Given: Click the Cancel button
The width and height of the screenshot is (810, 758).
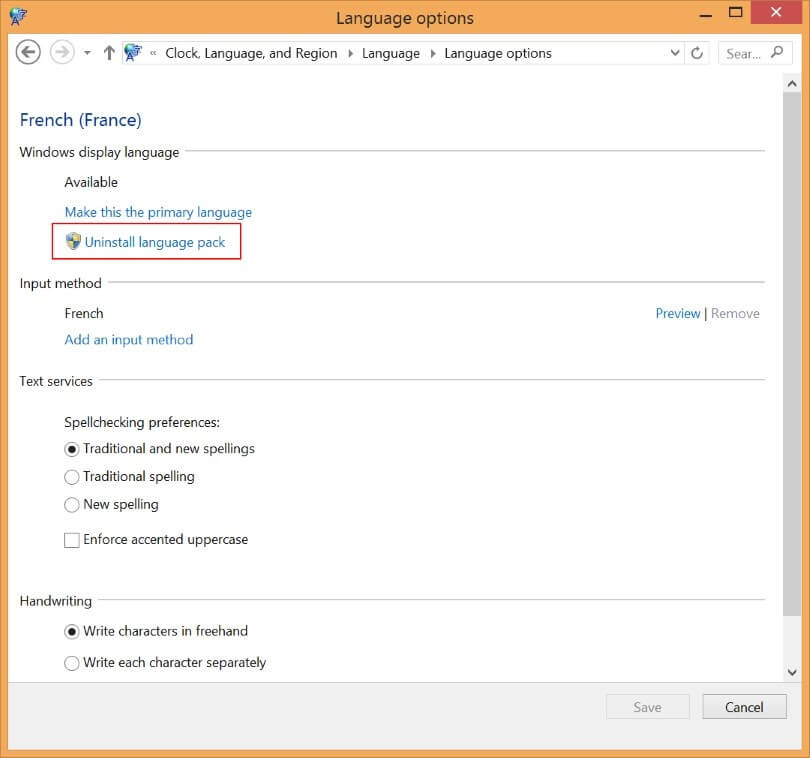Looking at the screenshot, I should click(x=744, y=707).
